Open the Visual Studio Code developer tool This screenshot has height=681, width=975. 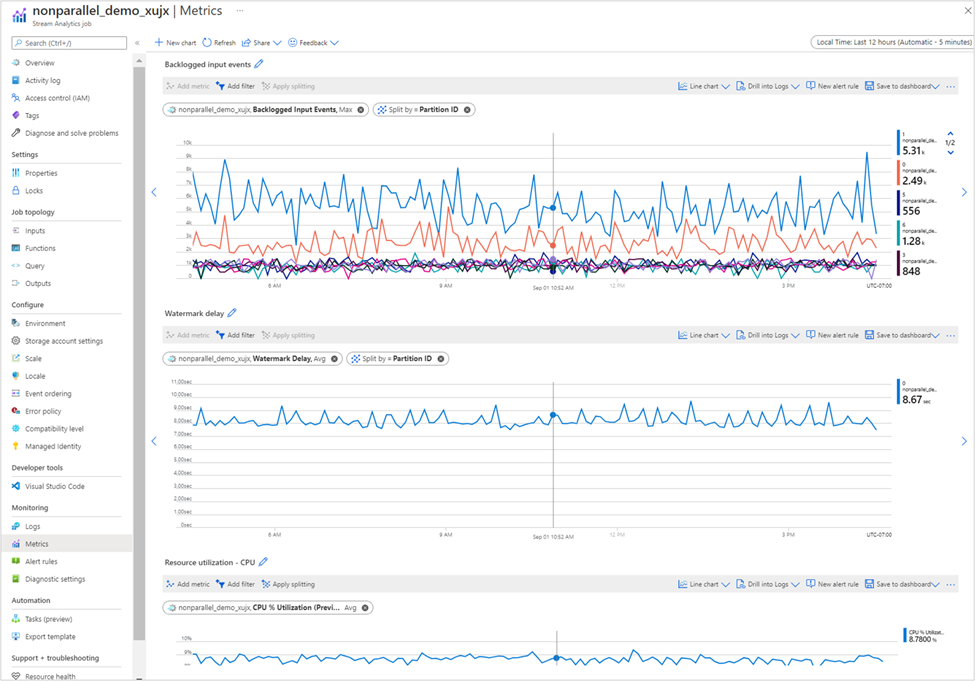pyautogui.click(x=55, y=486)
